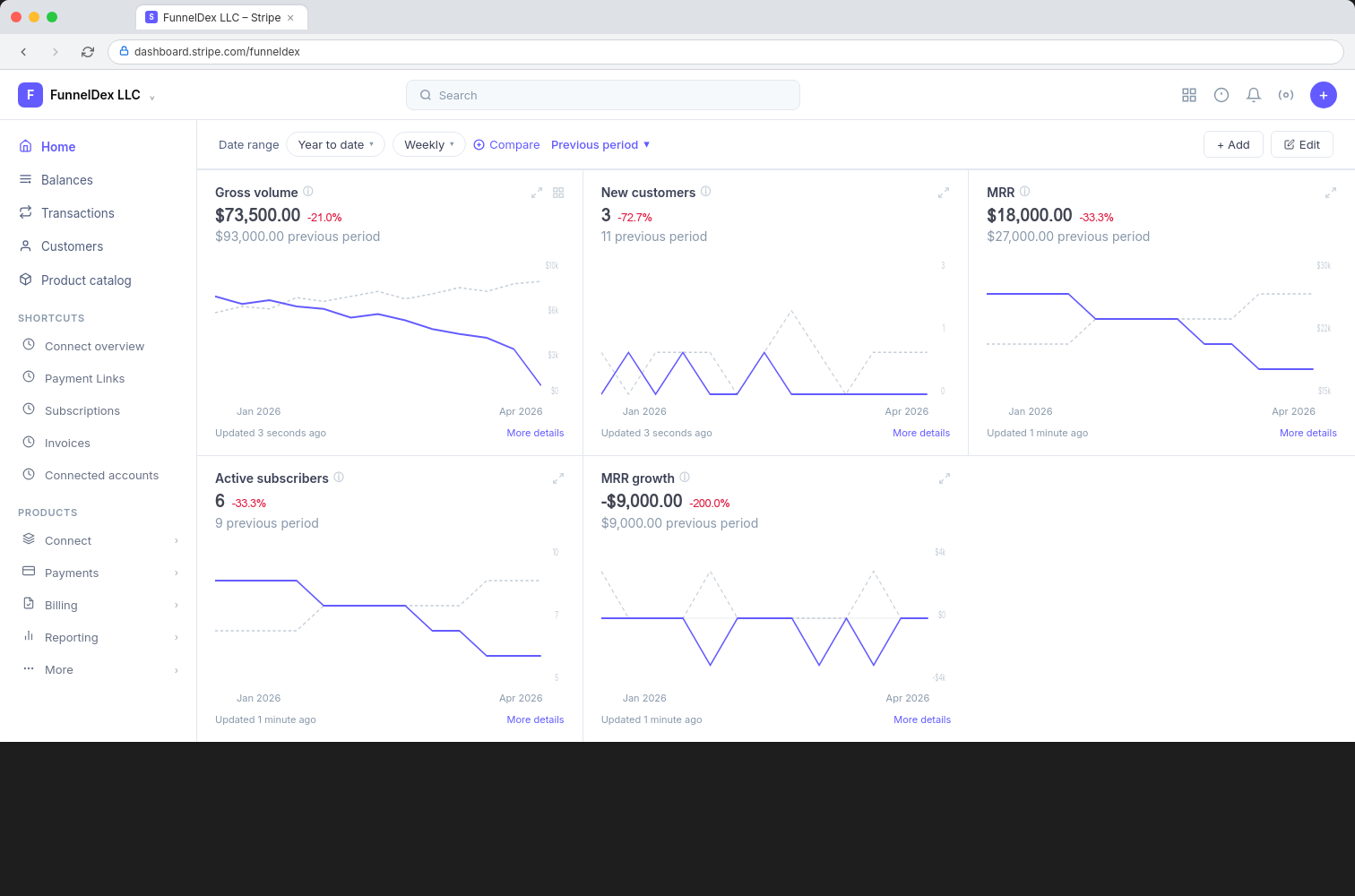Click the notifications bell icon
1355x896 pixels.
pyautogui.click(x=1254, y=95)
